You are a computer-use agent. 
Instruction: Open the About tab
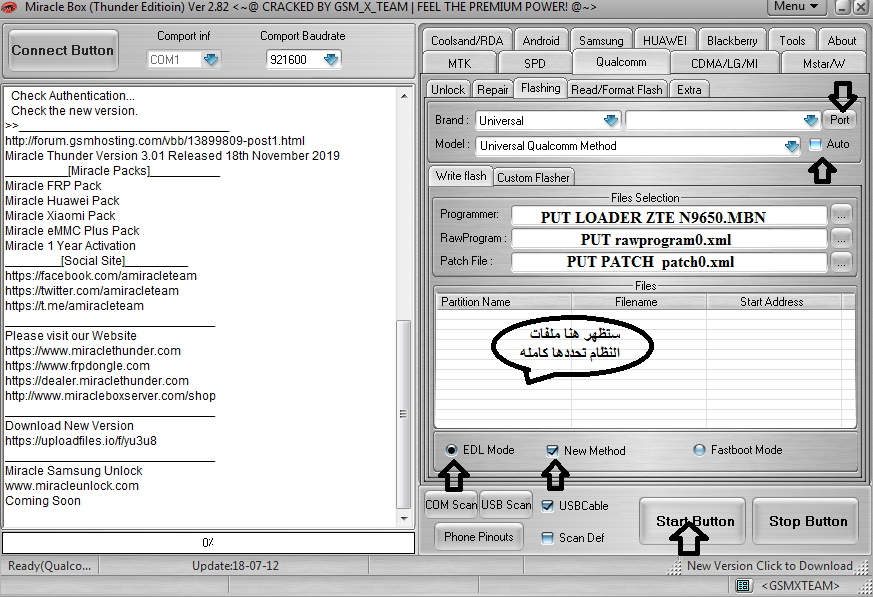[x=842, y=41]
